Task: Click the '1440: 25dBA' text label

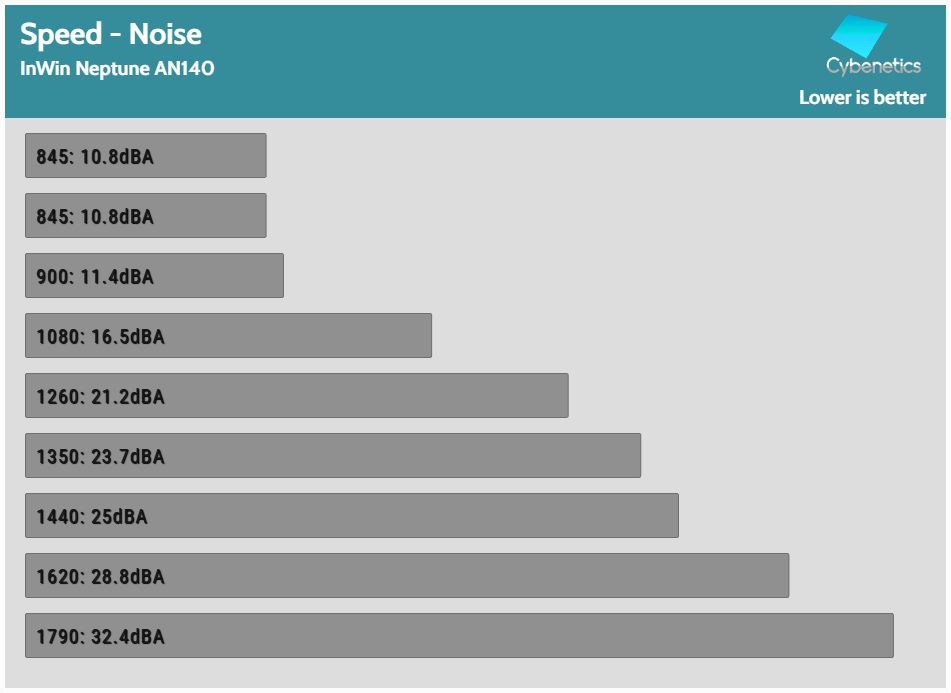Action: click(91, 517)
